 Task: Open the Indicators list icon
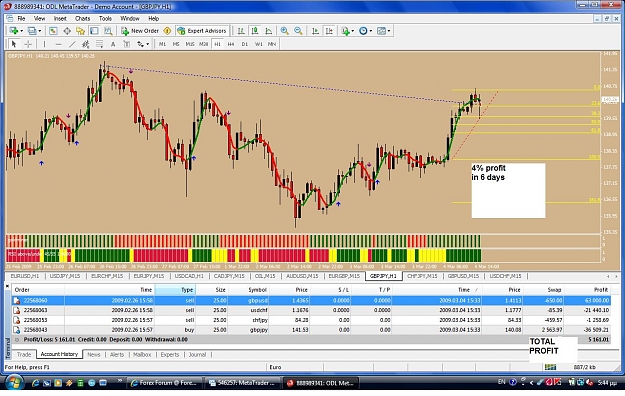point(345,31)
